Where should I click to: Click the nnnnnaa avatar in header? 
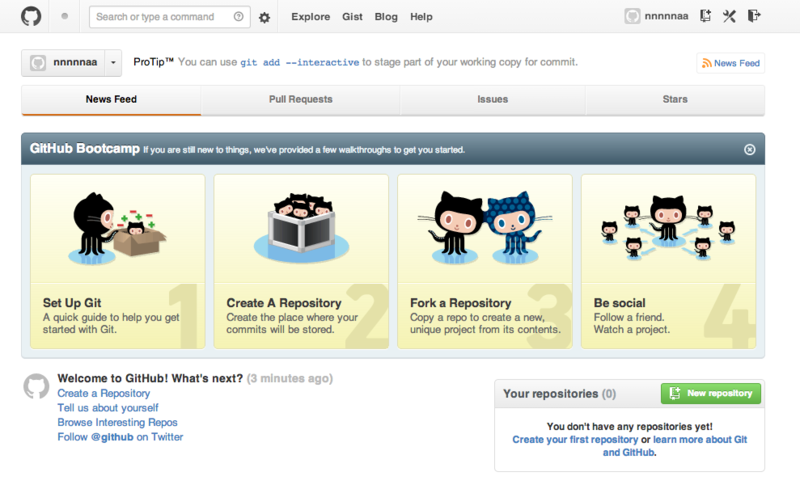[x=632, y=16]
